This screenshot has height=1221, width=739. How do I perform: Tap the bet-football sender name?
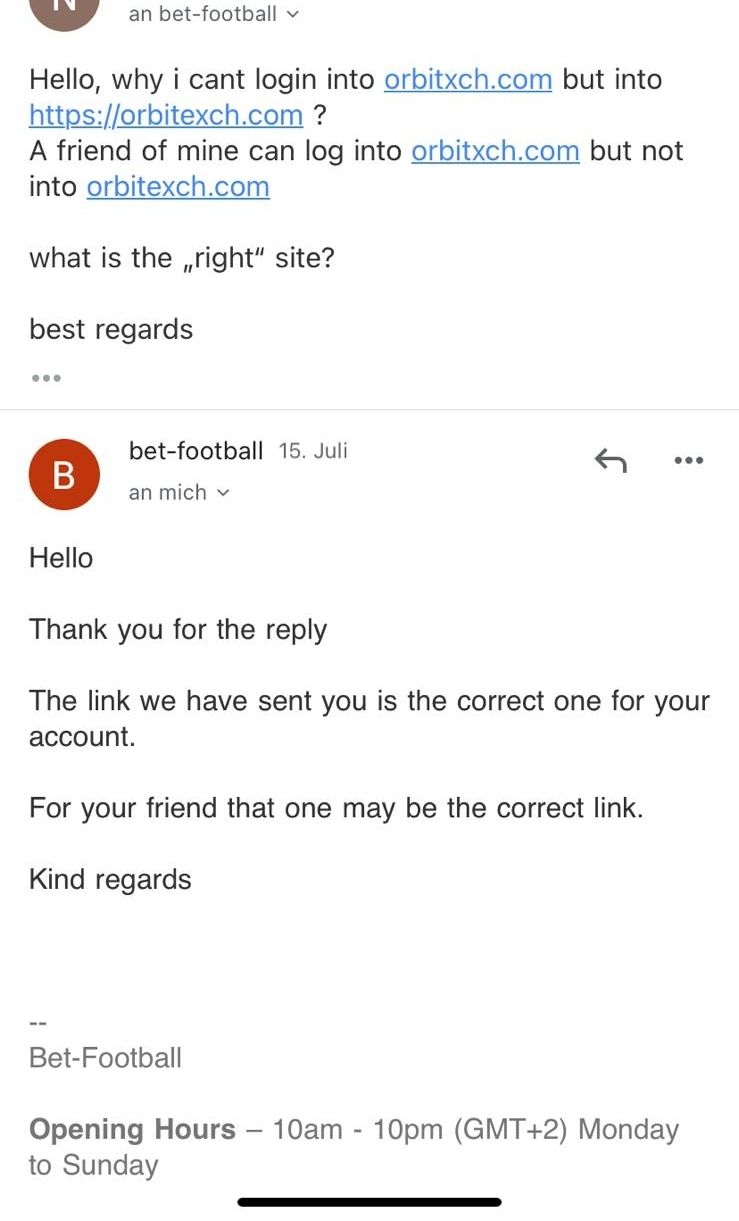pos(196,451)
